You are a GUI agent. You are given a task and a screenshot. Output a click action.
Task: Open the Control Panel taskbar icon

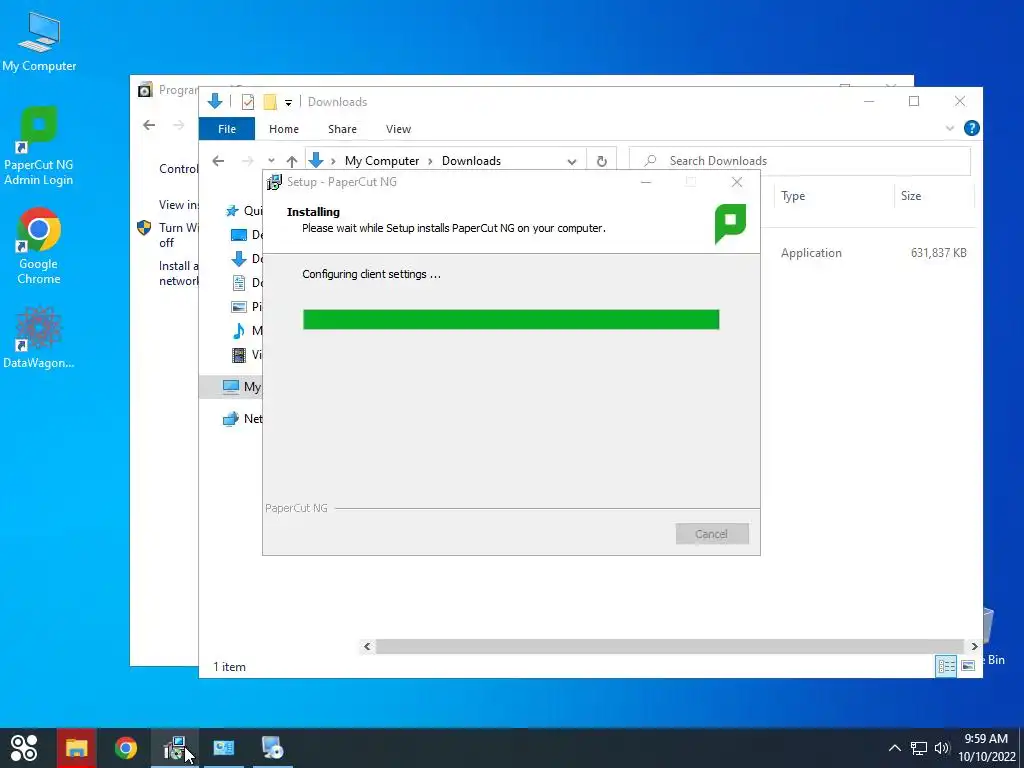click(223, 748)
